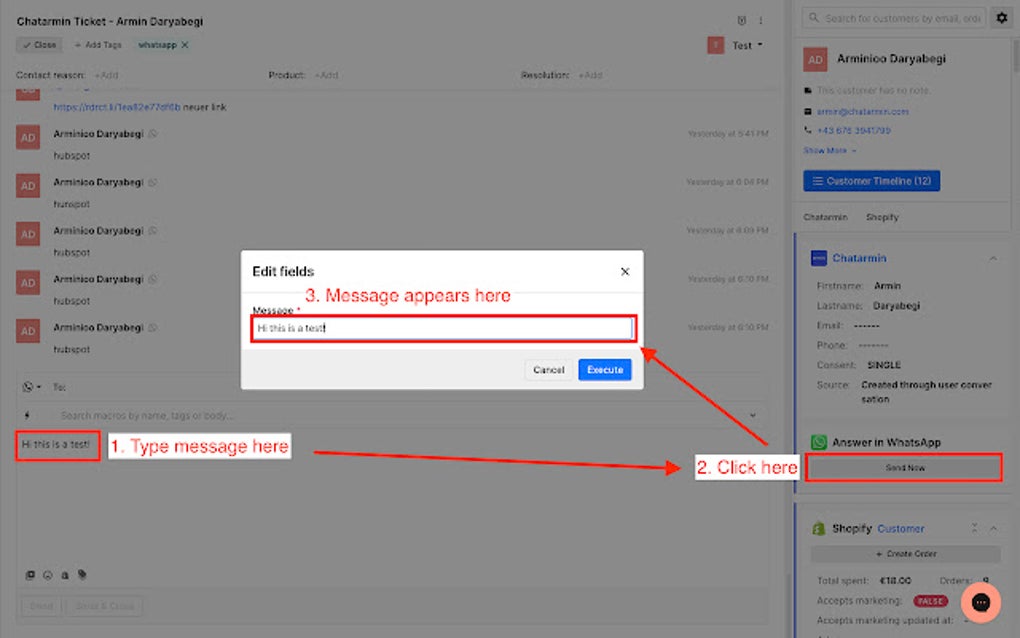Screen dimensions: 1020x638
Task: Click the WhatsApp icon beside Answer in WhatsApp
Action: (x=819, y=442)
